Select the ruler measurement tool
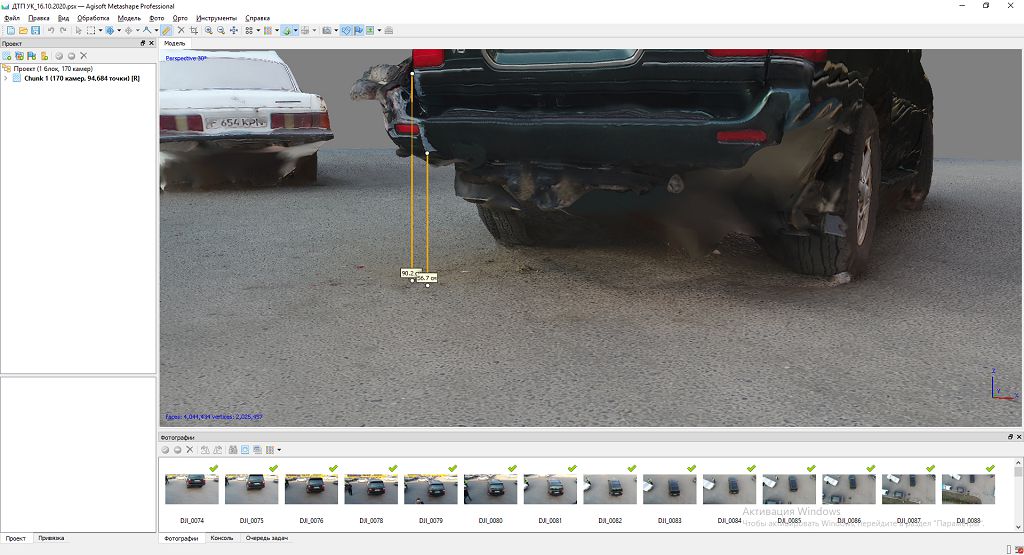 tap(166, 30)
